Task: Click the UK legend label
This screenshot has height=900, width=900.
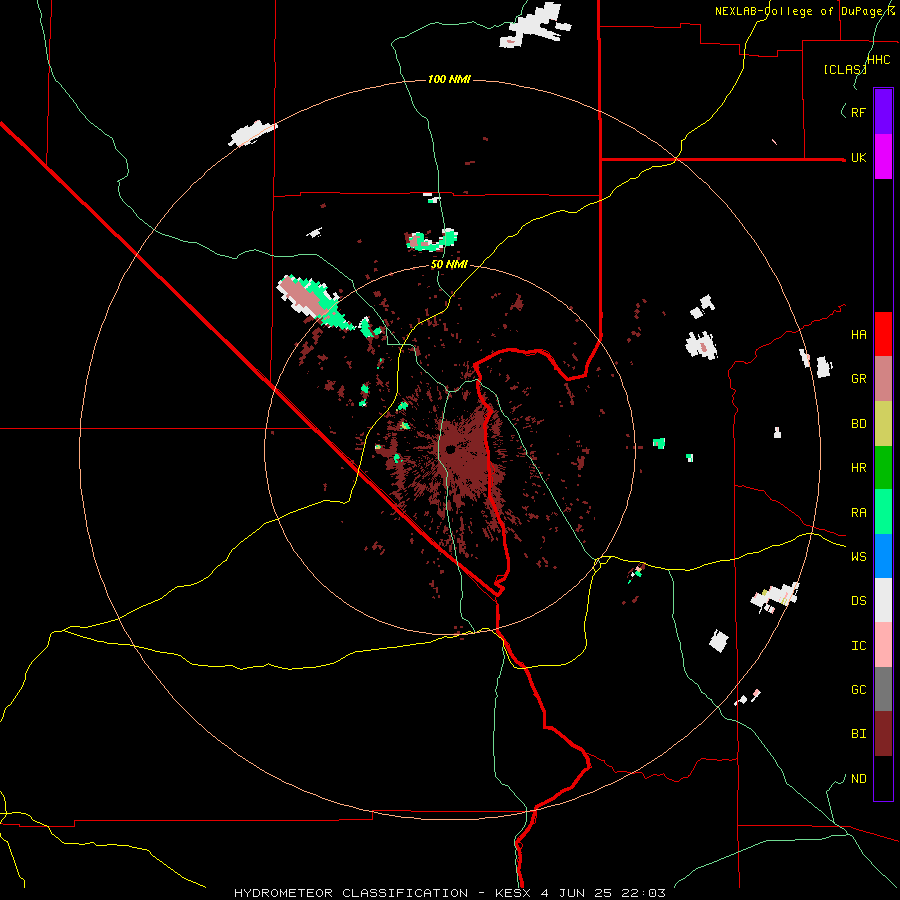Action: point(858,157)
